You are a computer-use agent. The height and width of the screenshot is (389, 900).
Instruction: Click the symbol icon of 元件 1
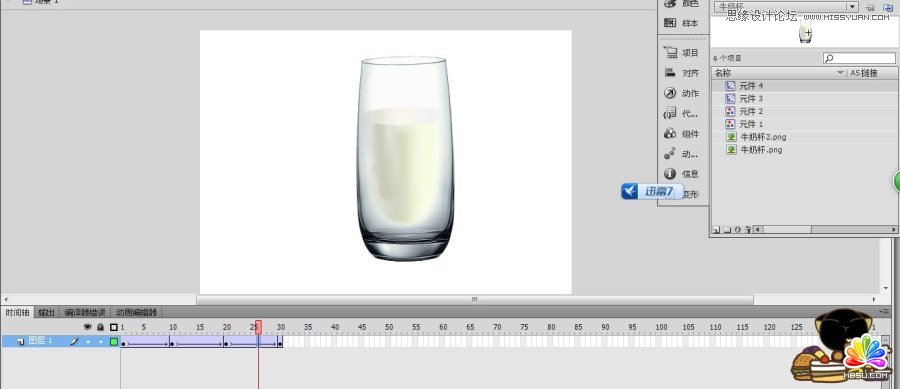[x=731, y=124]
